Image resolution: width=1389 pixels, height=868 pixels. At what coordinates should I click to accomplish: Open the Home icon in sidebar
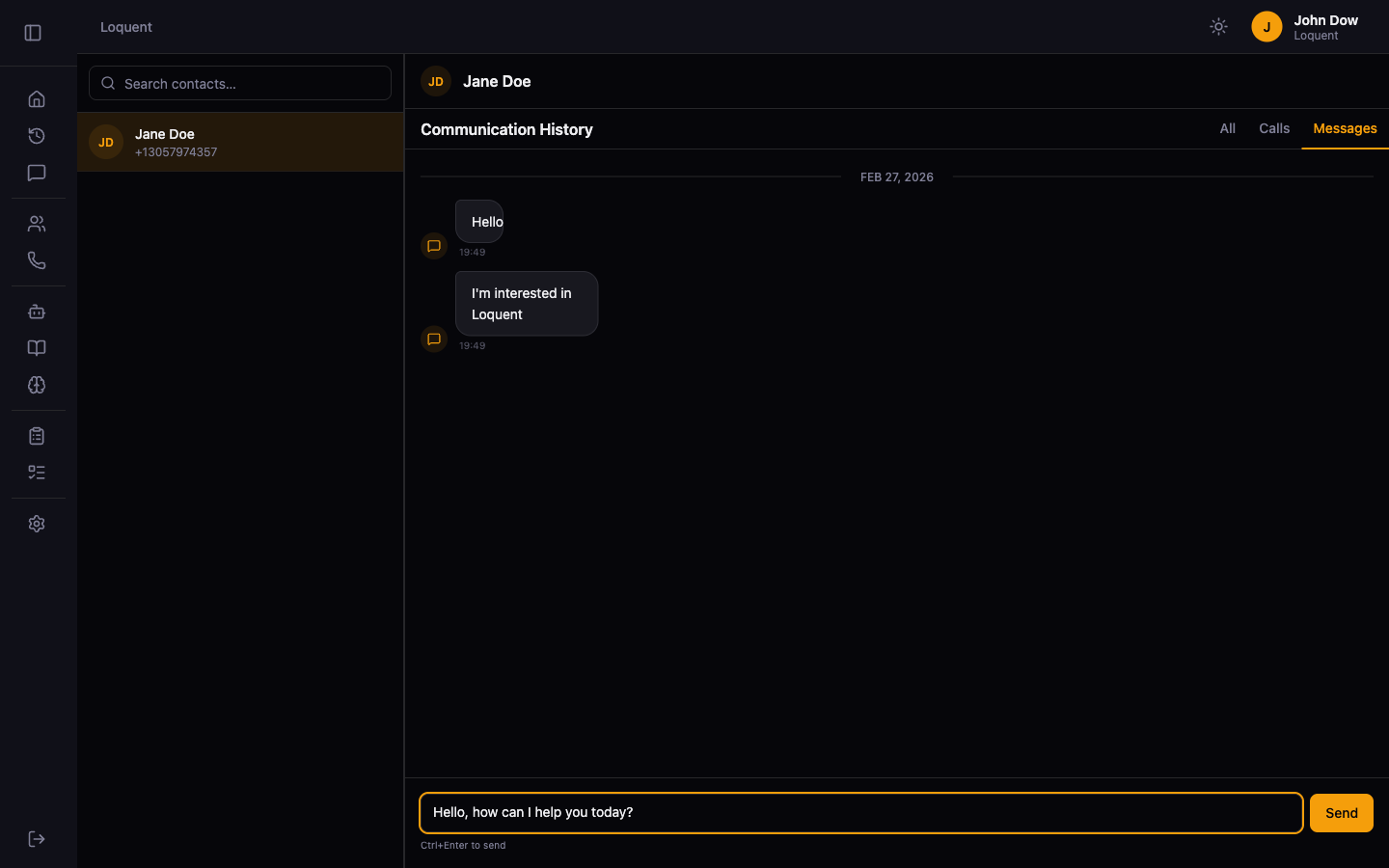[37, 99]
